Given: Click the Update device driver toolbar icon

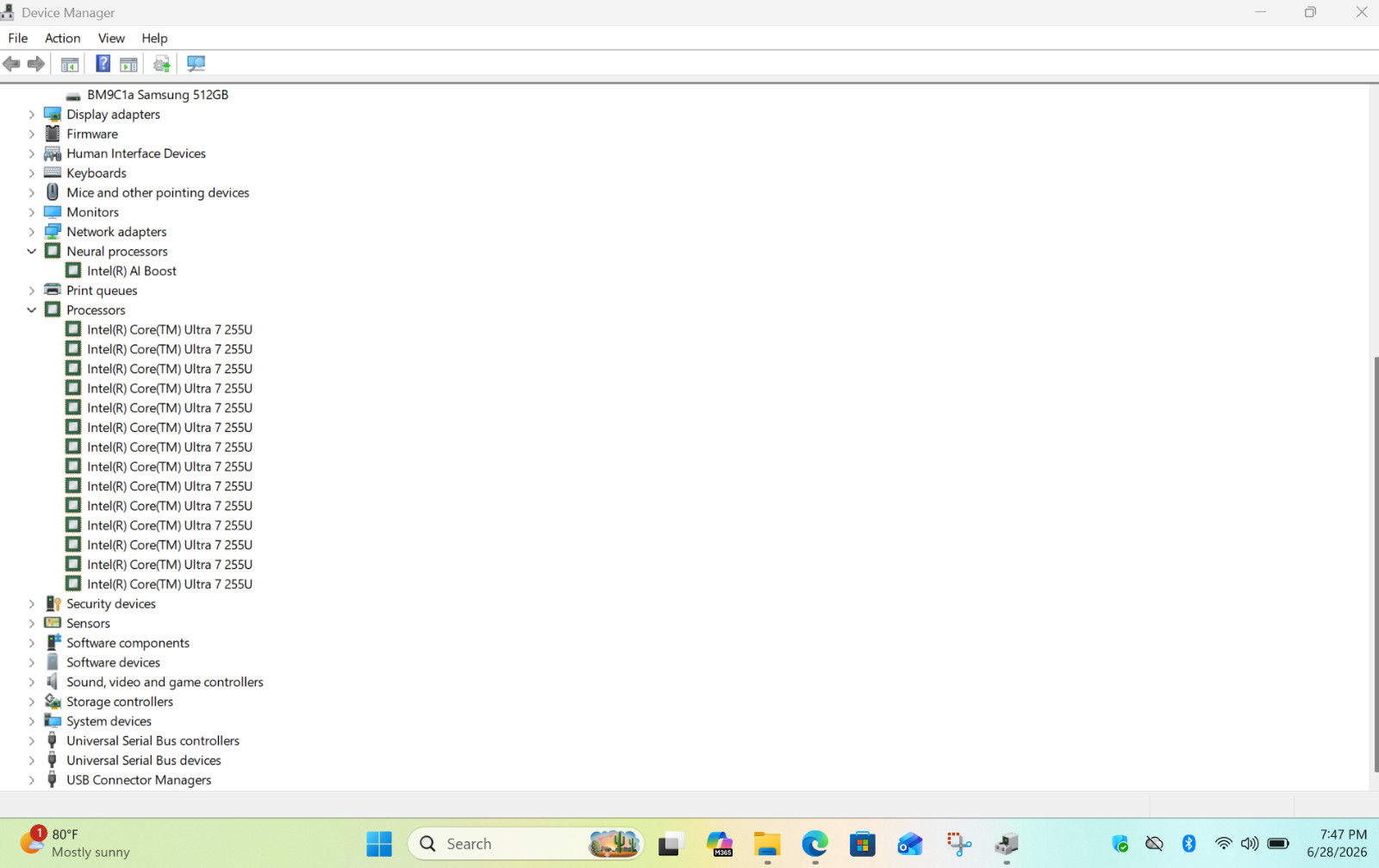Looking at the screenshot, I should click(x=162, y=64).
